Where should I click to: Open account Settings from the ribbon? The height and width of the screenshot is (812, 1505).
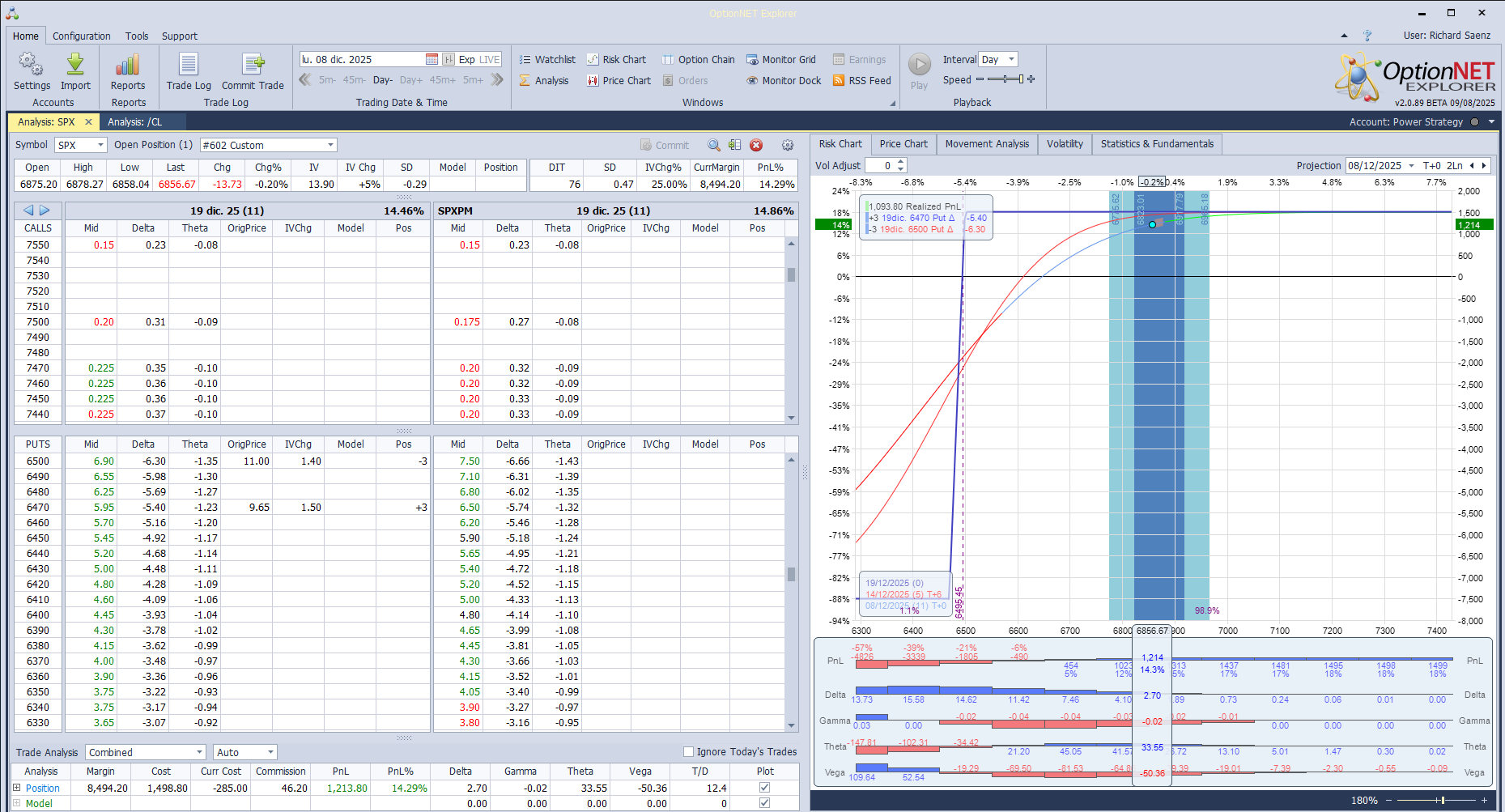pos(32,72)
